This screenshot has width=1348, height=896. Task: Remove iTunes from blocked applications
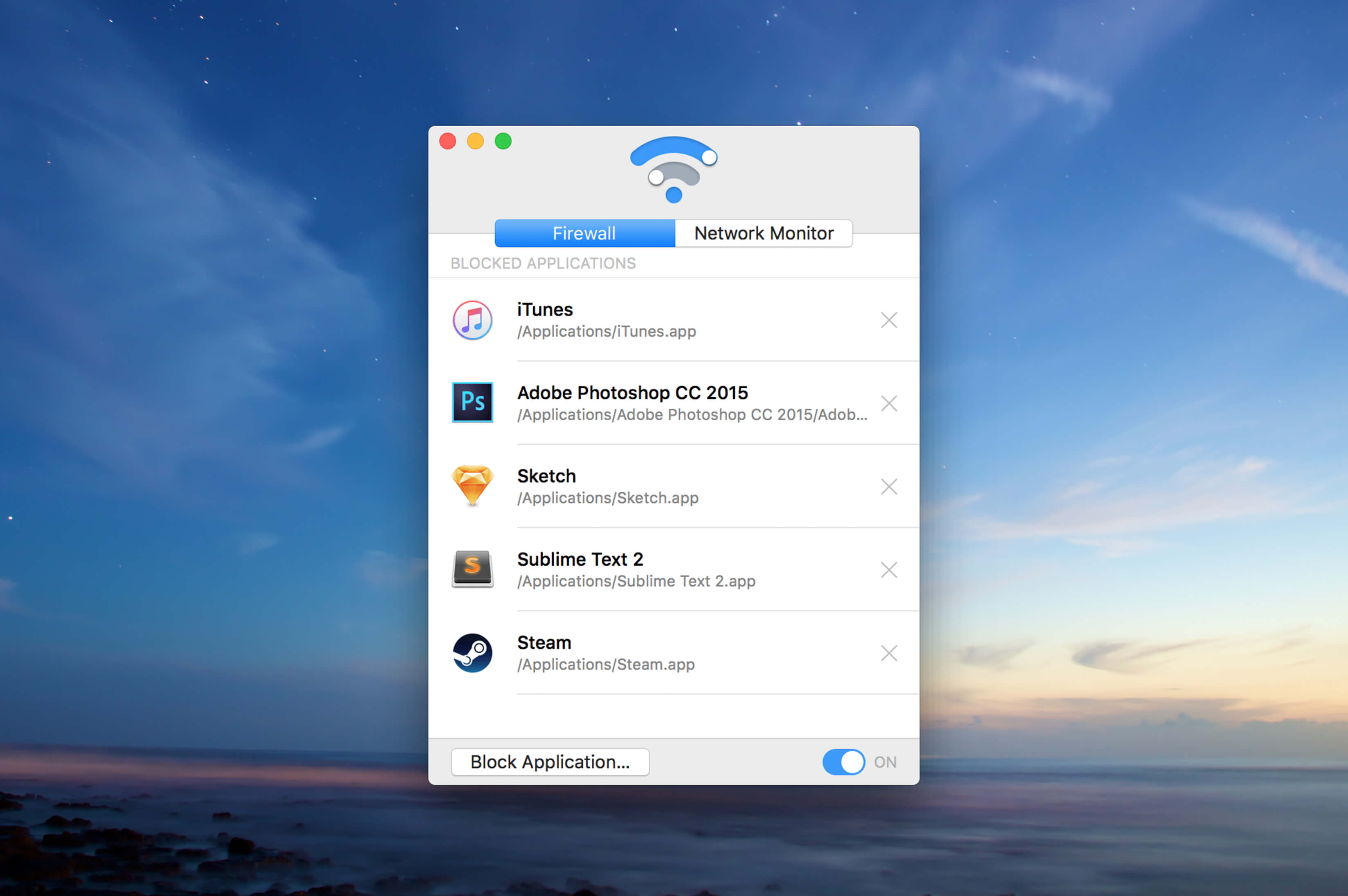[x=889, y=320]
